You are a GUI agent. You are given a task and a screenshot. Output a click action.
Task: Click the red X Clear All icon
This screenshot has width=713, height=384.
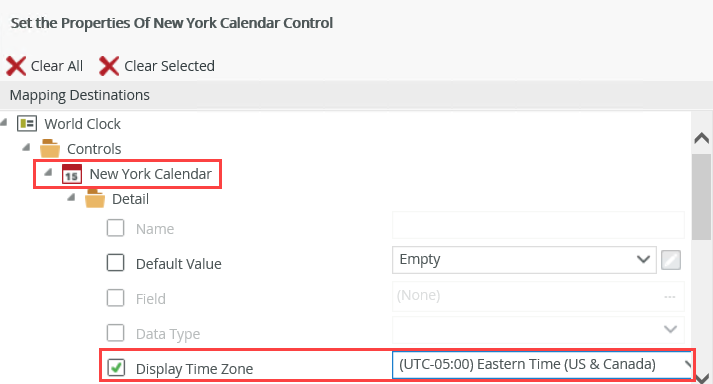(16, 66)
